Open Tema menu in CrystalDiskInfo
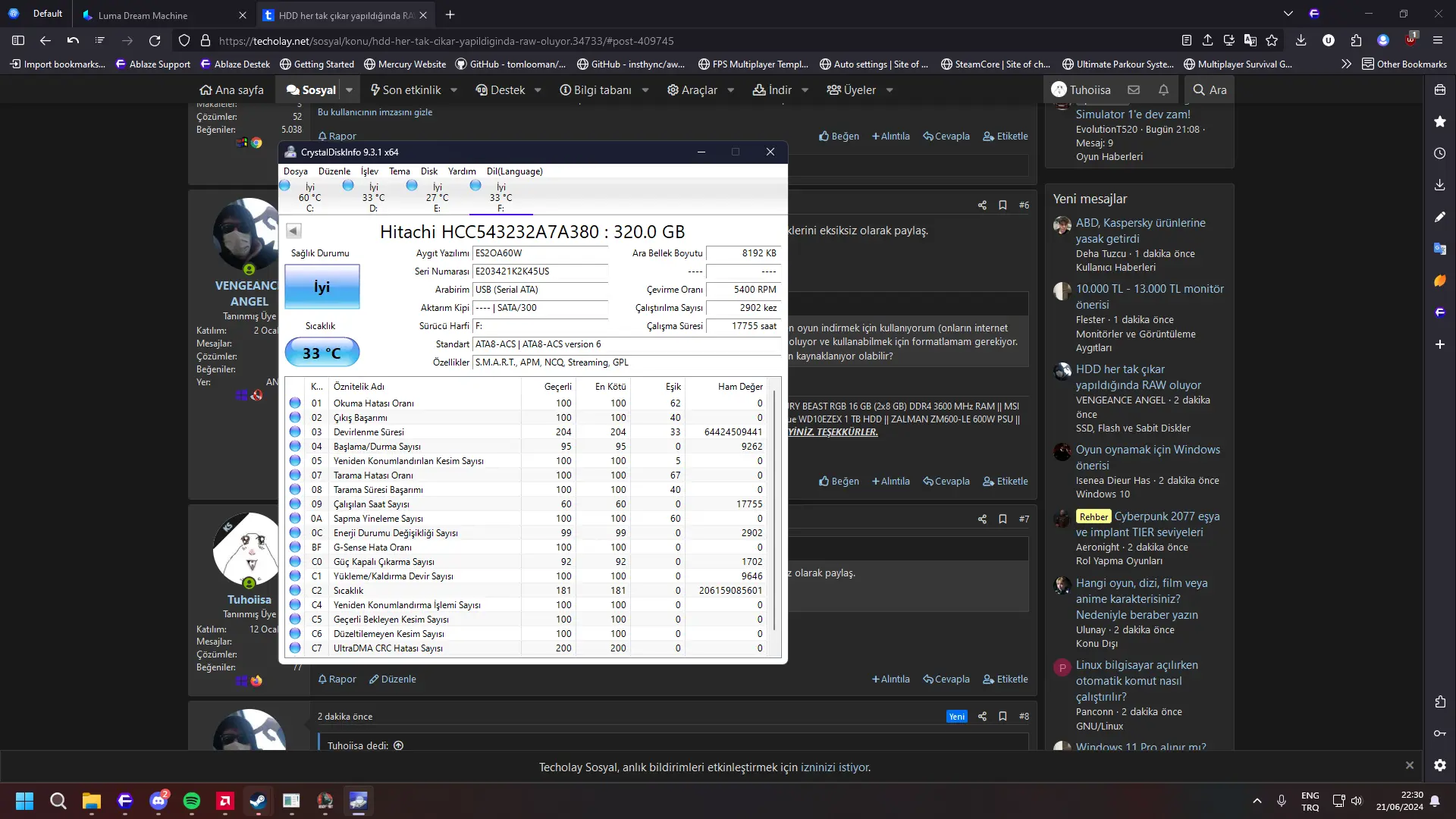This screenshot has width=1456, height=819. click(x=400, y=171)
